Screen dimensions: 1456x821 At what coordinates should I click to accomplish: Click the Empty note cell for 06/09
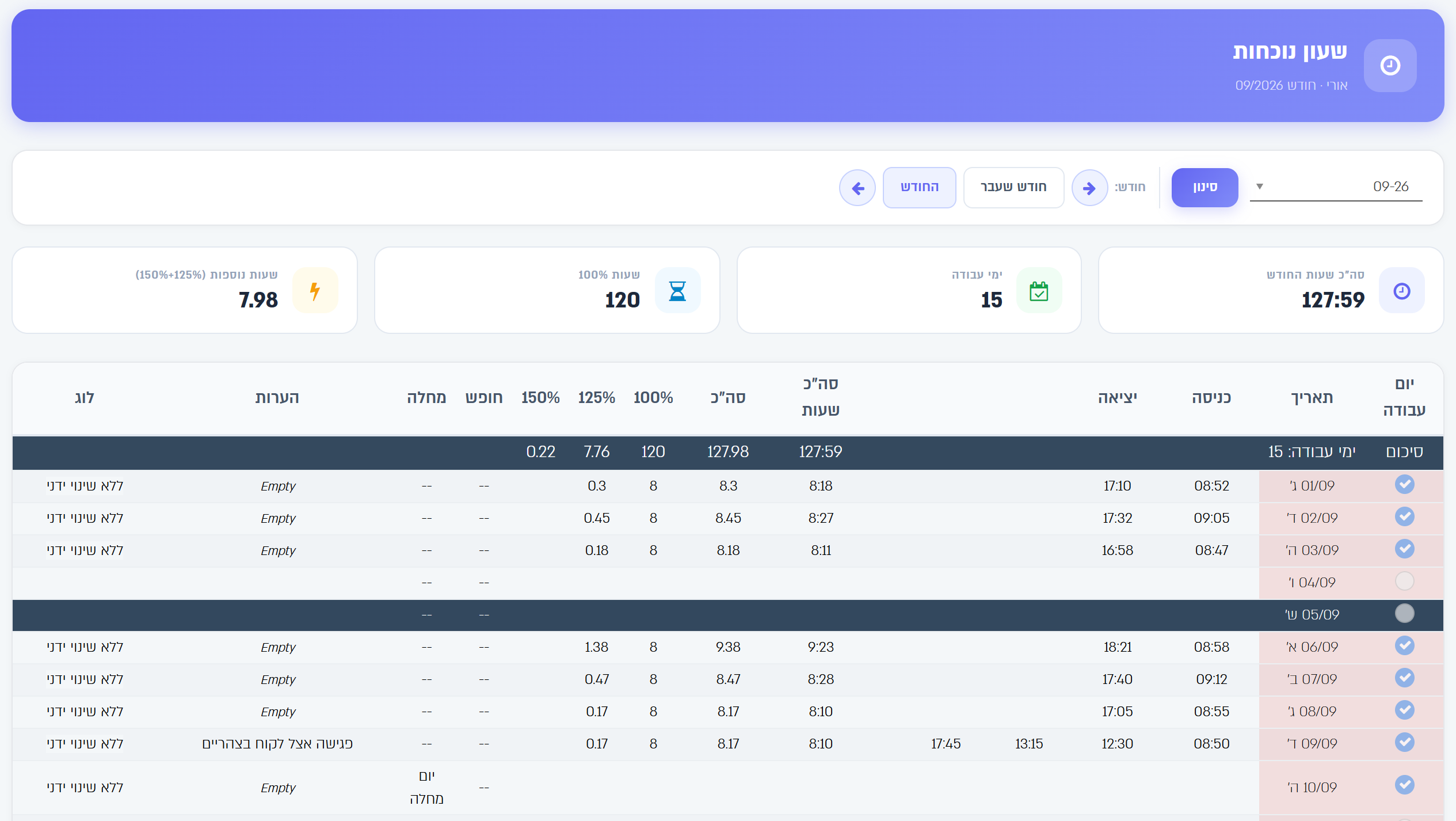coord(278,647)
